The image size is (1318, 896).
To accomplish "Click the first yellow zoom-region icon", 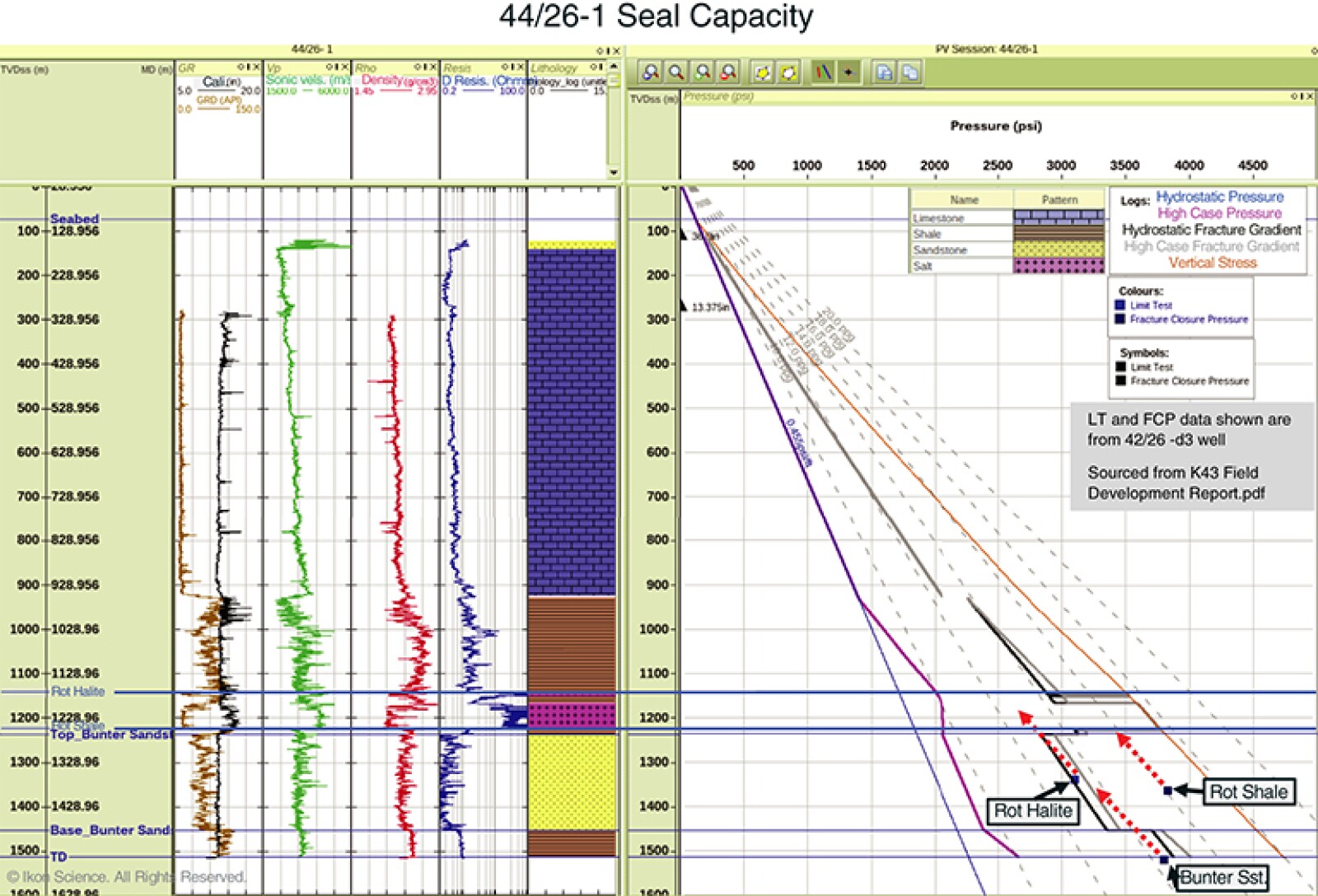I will tap(762, 71).
